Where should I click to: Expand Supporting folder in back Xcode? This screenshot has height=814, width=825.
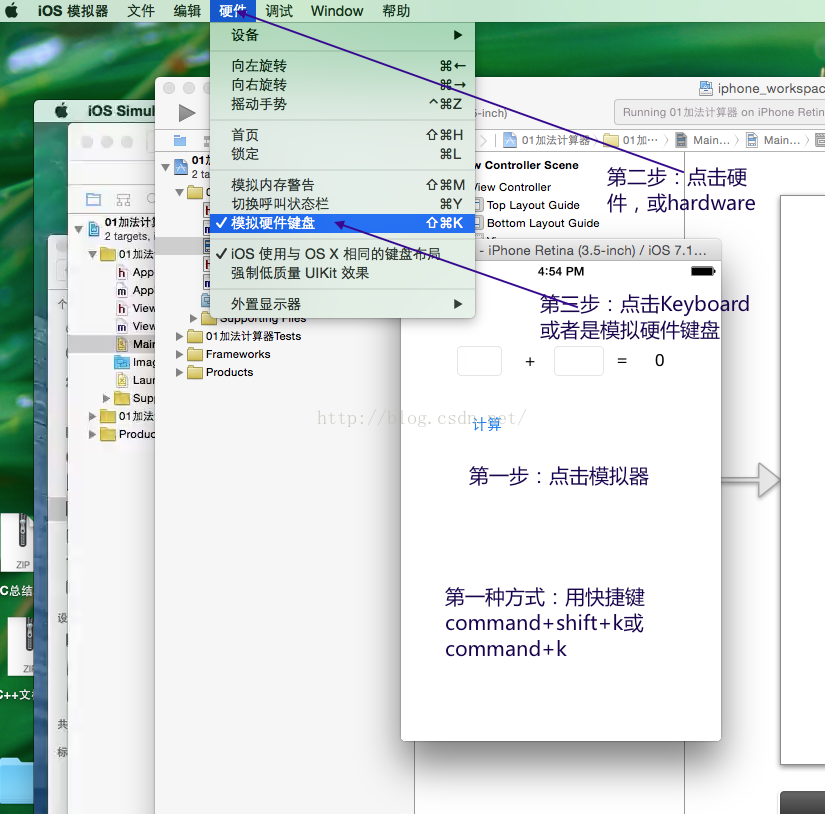pyautogui.click(x=106, y=398)
